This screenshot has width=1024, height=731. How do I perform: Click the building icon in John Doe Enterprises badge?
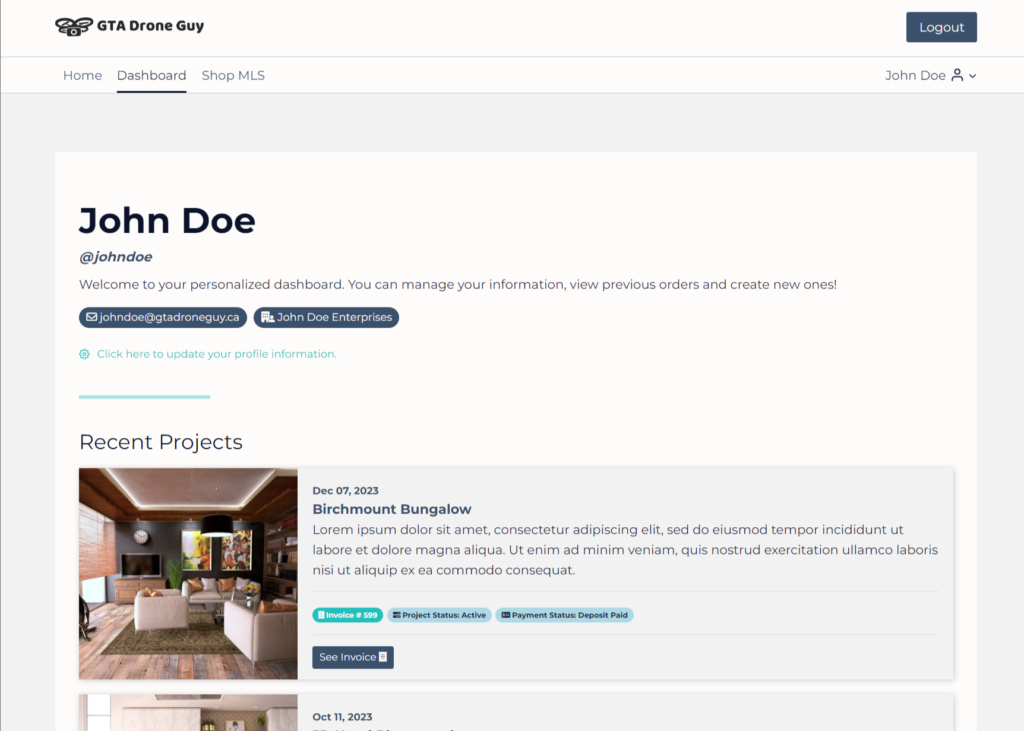tap(267, 317)
